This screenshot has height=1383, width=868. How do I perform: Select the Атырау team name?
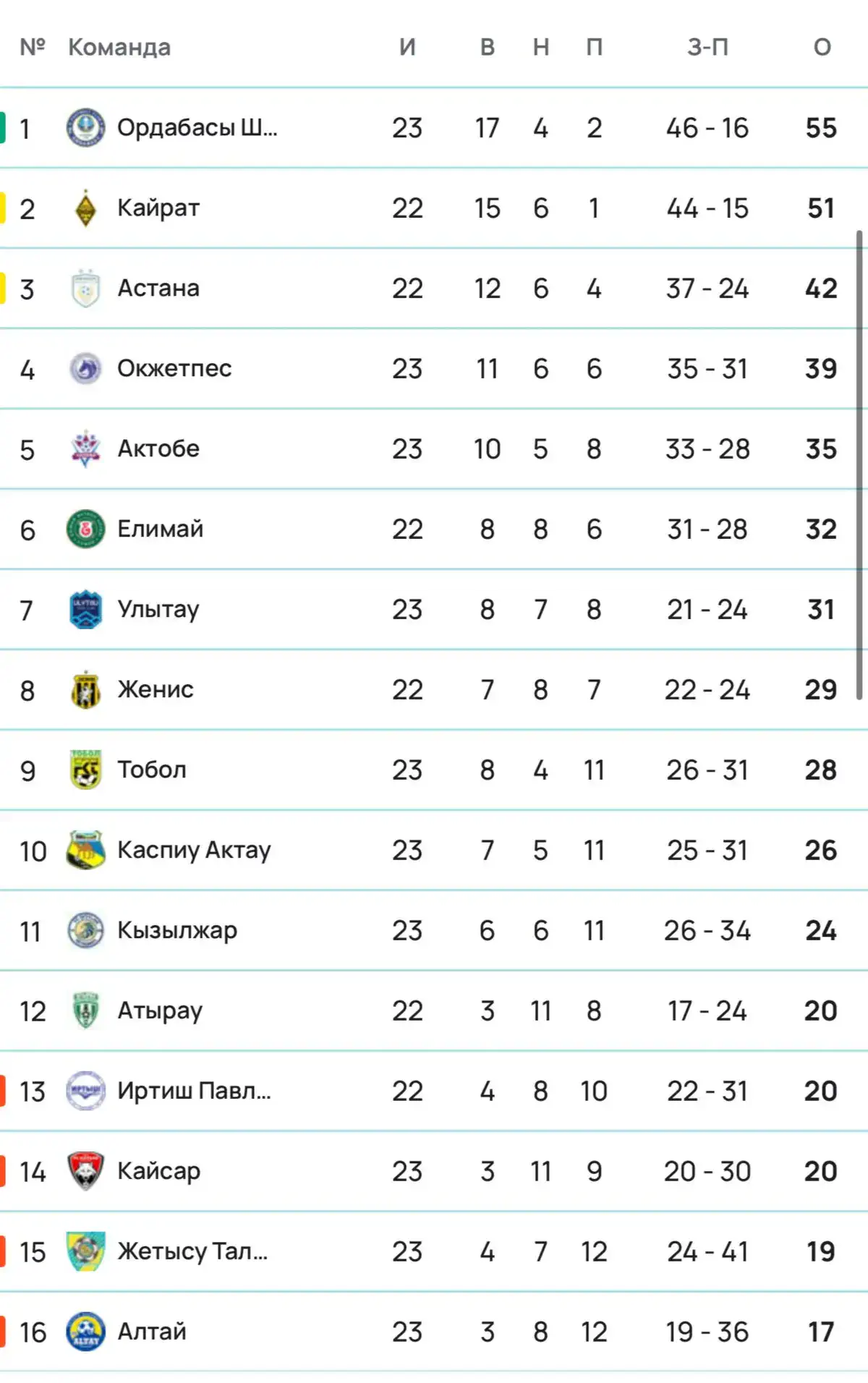[x=161, y=1010]
